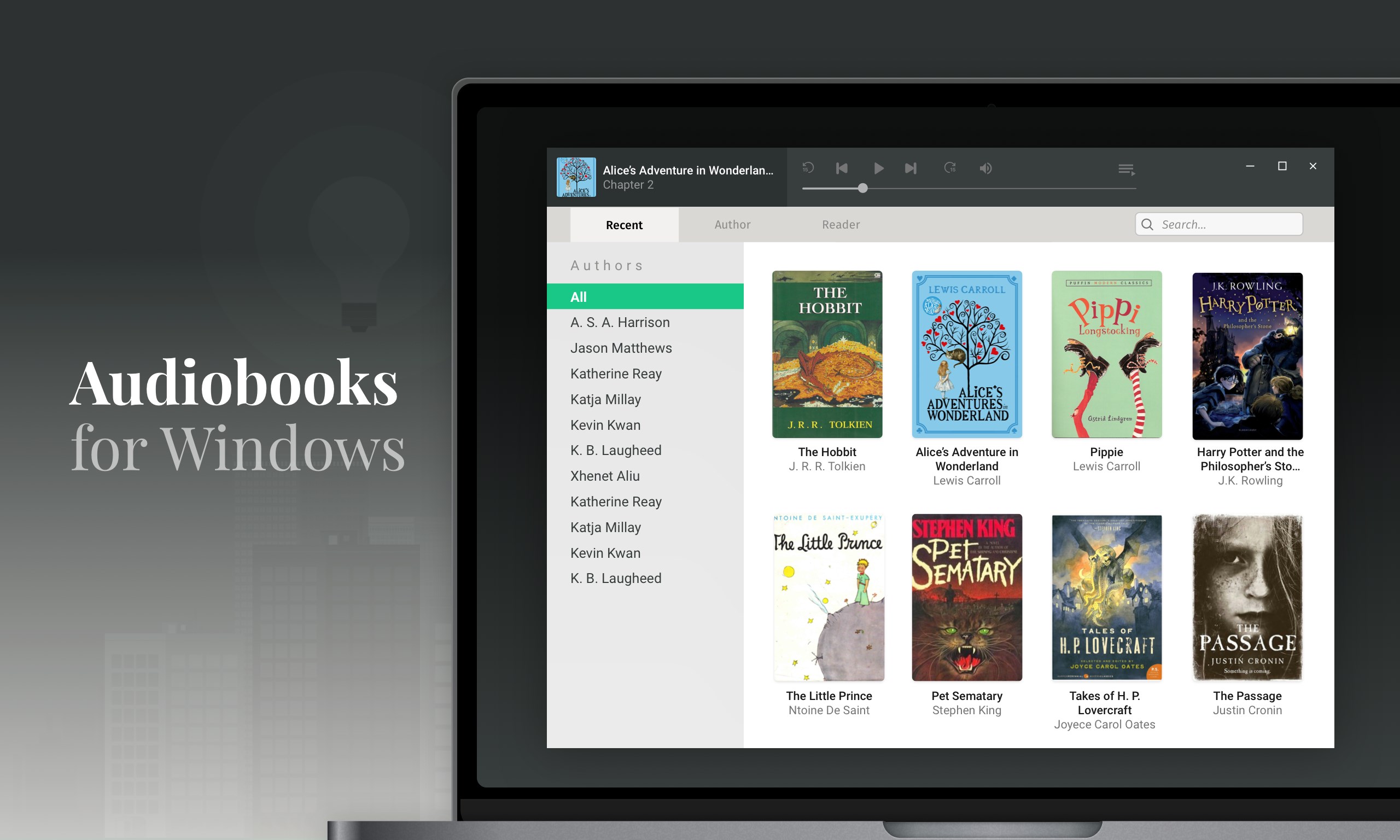Open the playlist queue icon
1400x840 pixels.
pyautogui.click(x=1126, y=168)
